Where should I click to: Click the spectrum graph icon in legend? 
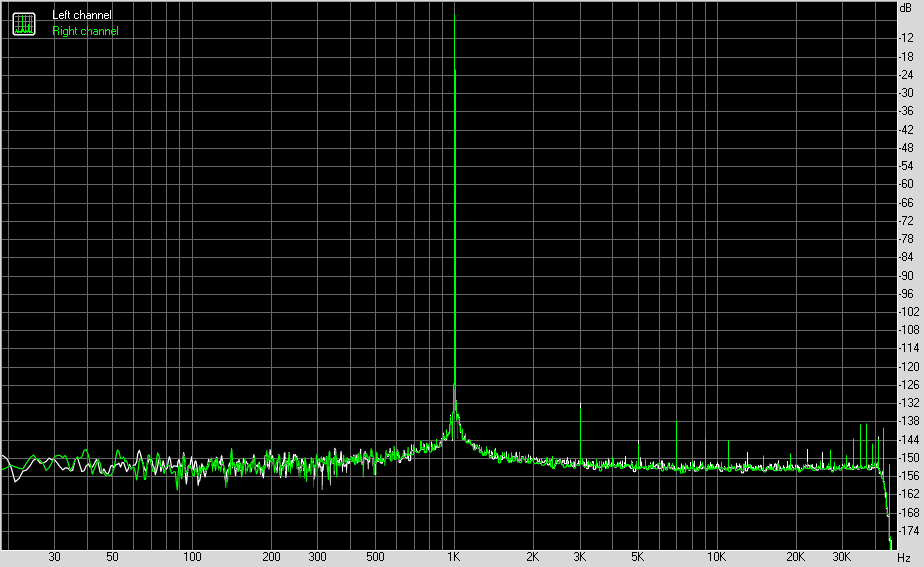pos(24,24)
